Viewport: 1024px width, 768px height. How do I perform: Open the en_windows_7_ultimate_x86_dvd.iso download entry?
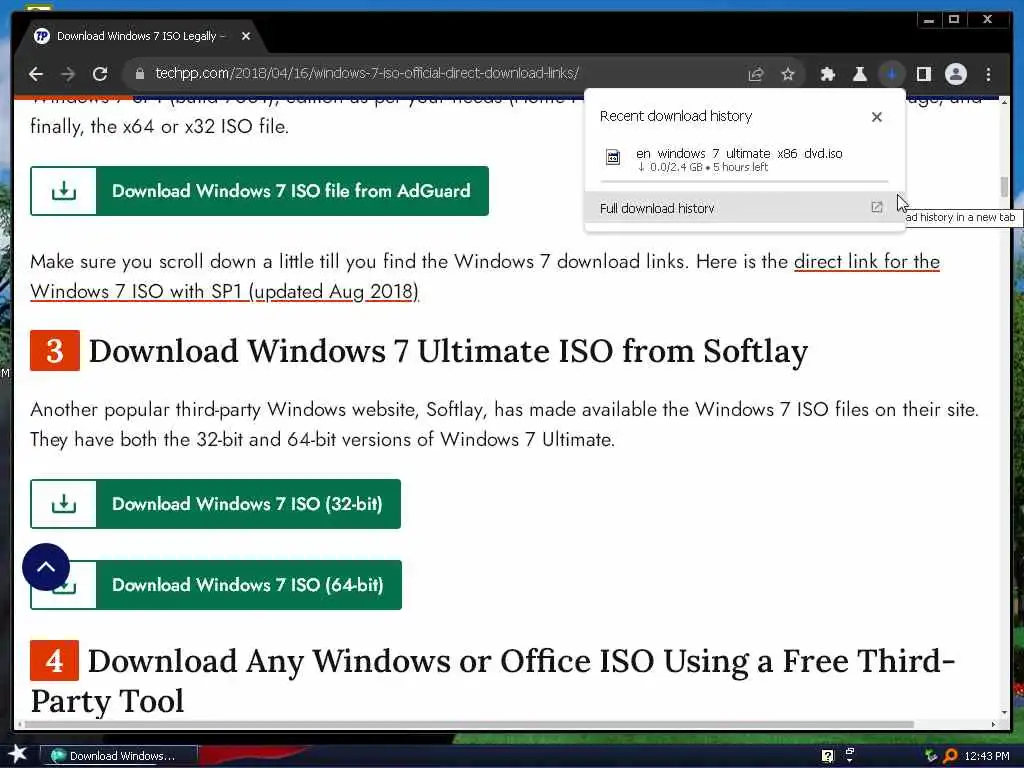(744, 159)
